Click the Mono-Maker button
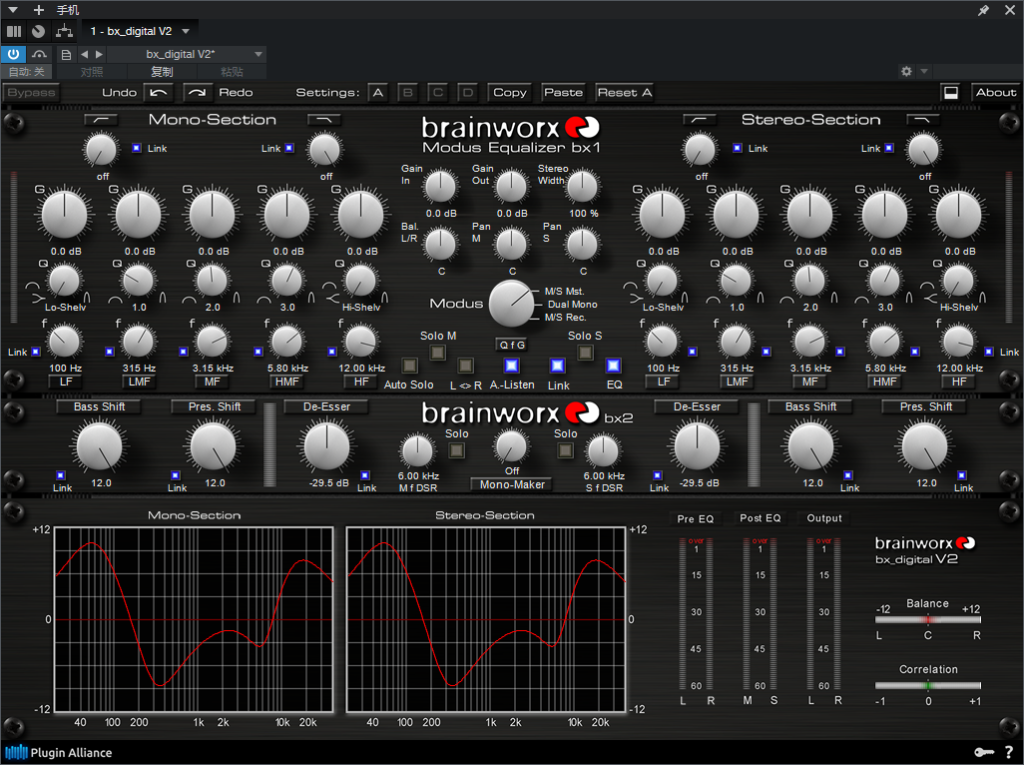 coord(512,484)
